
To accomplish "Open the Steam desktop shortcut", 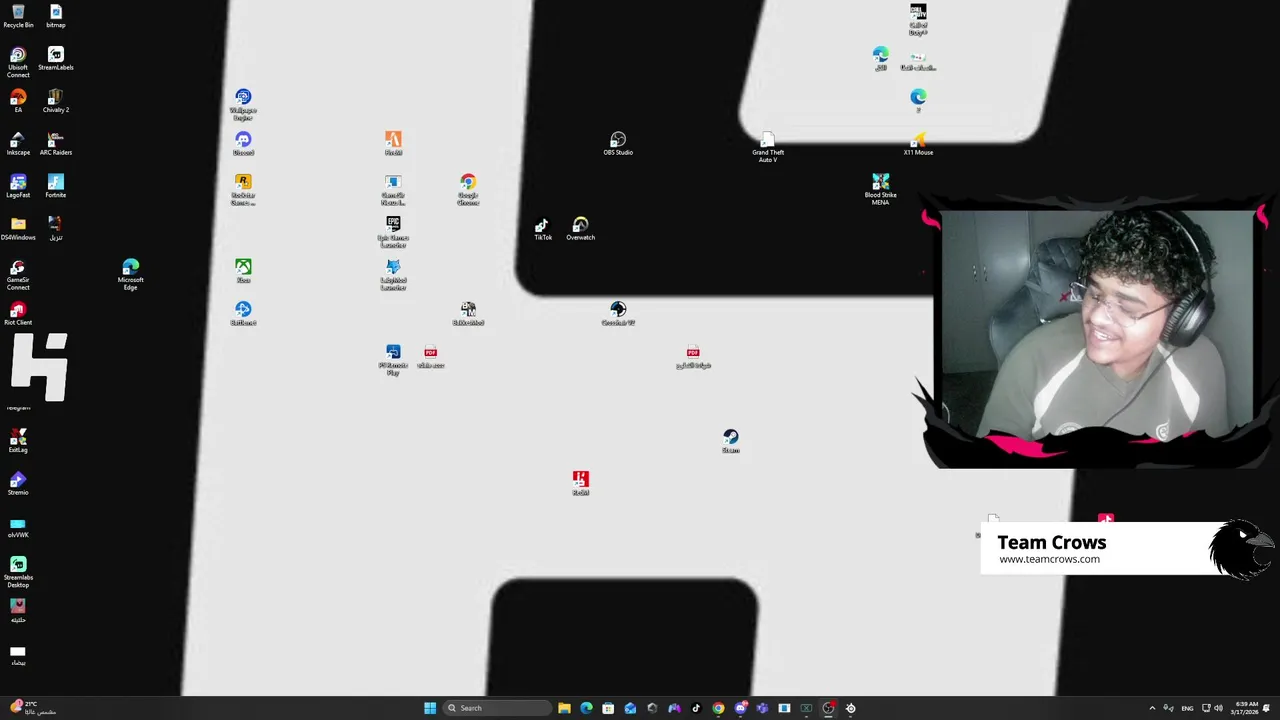I will (731, 441).
